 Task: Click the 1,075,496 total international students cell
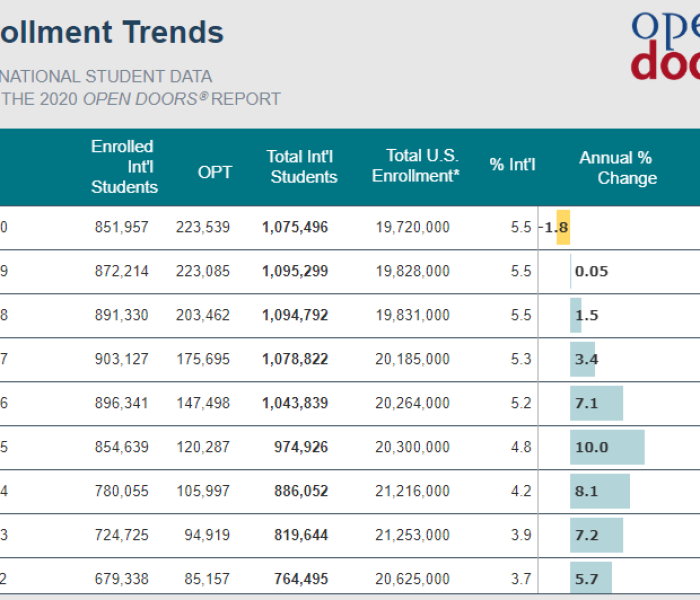[x=295, y=227]
